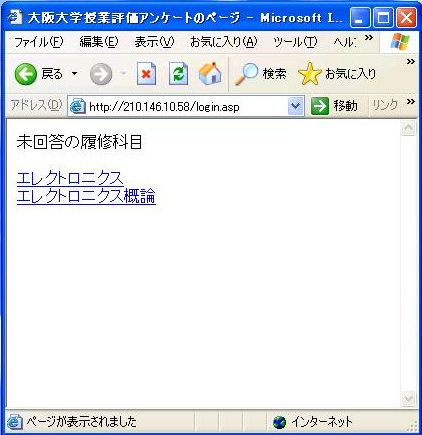Expand toolbar overflow chevron beside お気に入り
The width and height of the screenshot is (422, 435).
[411, 62]
